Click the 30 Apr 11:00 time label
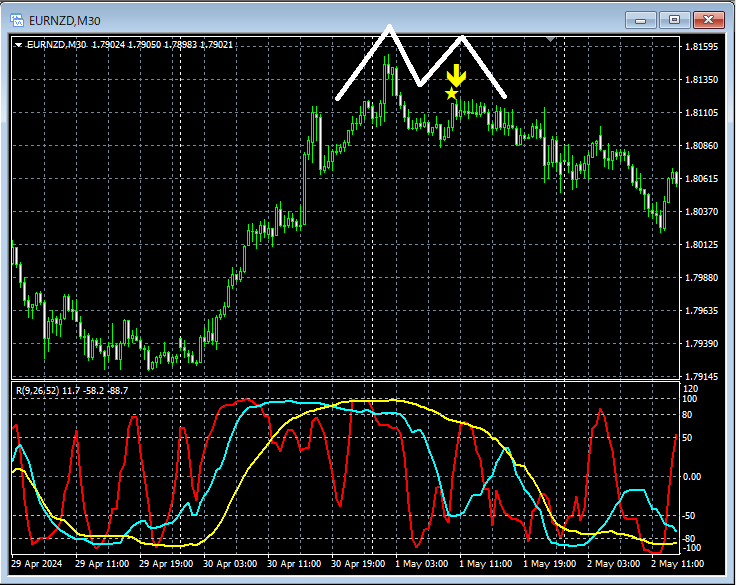 (x=294, y=563)
